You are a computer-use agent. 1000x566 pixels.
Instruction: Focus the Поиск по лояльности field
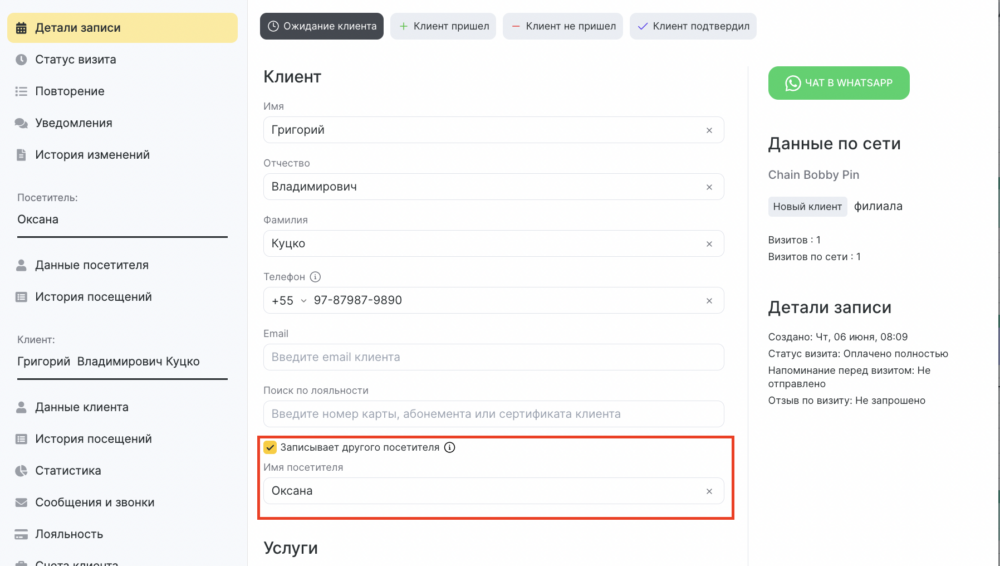click(x=494, y=414)
